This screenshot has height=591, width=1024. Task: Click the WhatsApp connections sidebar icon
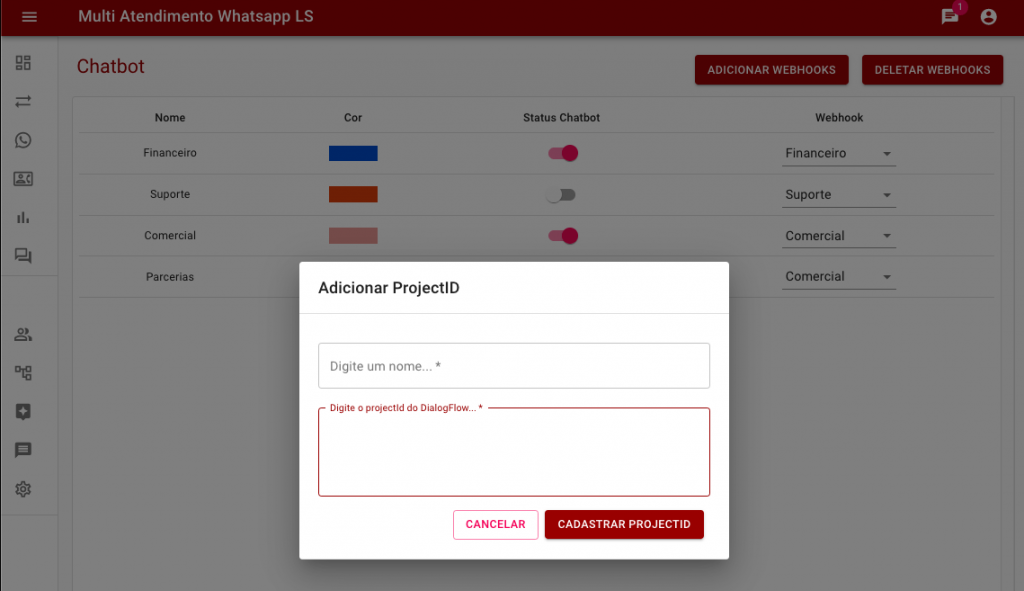23,140
